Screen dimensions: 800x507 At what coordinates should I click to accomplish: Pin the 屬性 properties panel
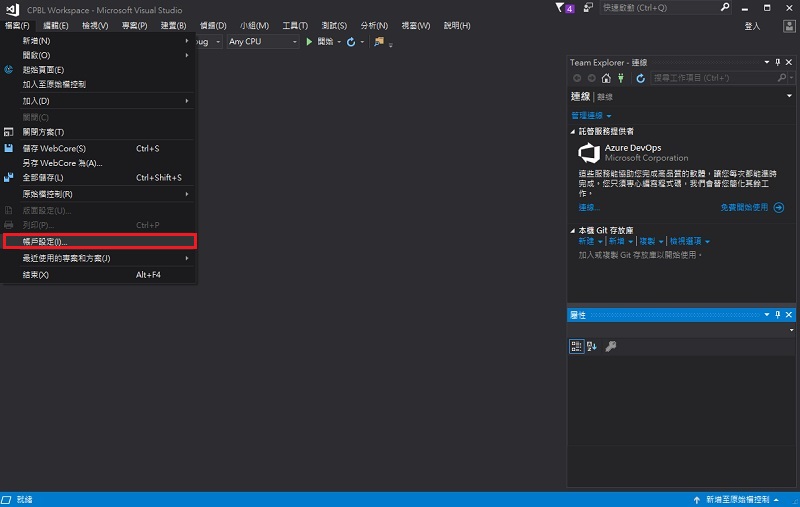(x=778, y=315)
